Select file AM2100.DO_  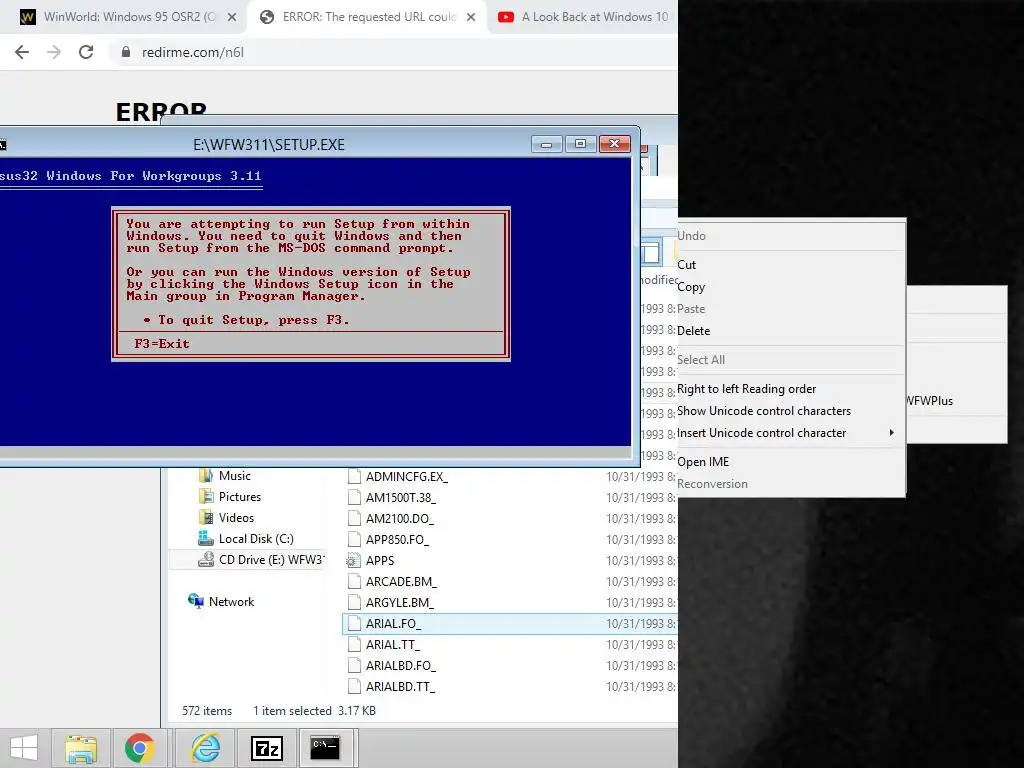coord(399,519)
